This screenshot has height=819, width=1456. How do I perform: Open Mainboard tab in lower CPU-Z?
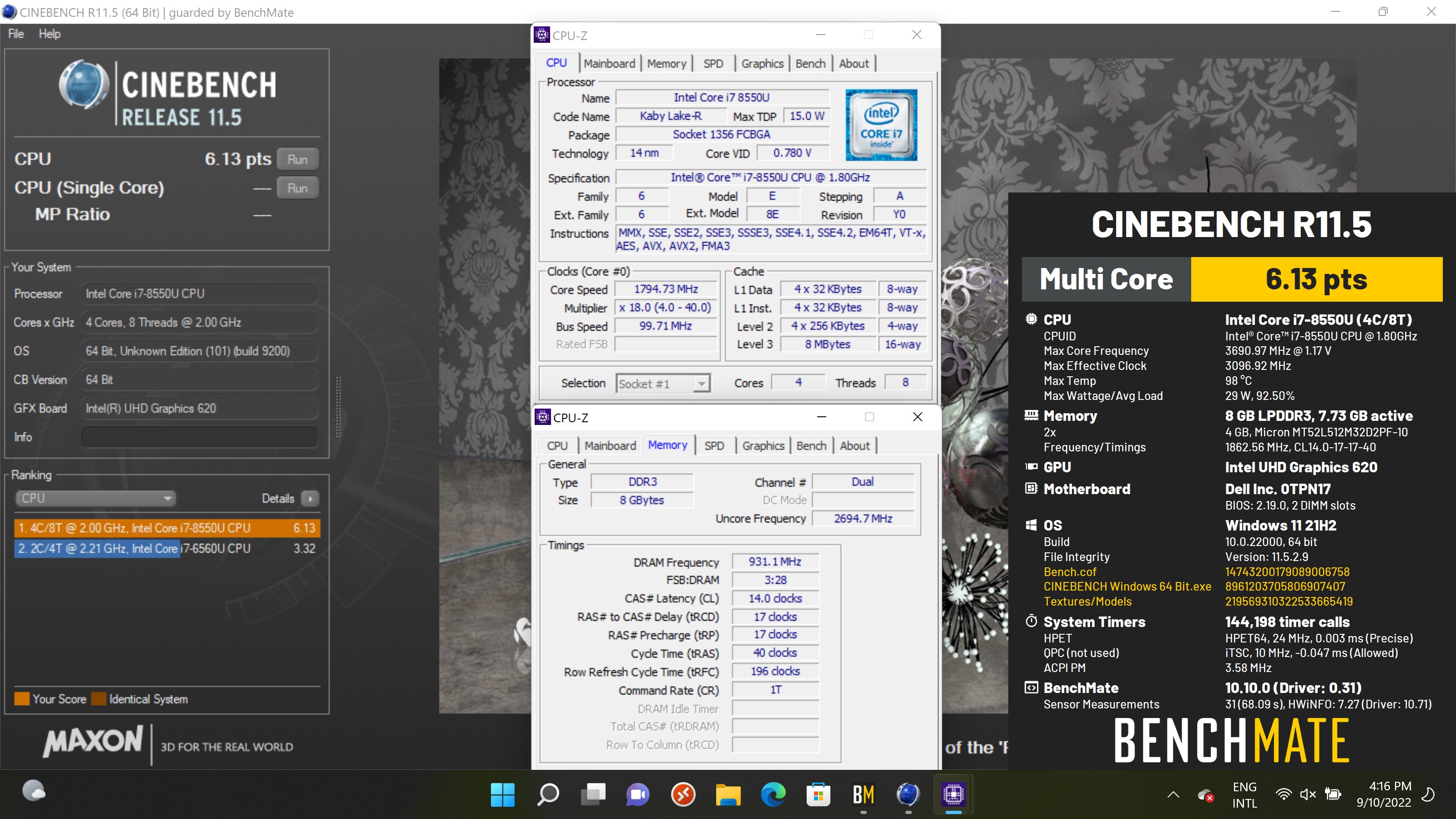pyautogui.click(x=610, y=445)
